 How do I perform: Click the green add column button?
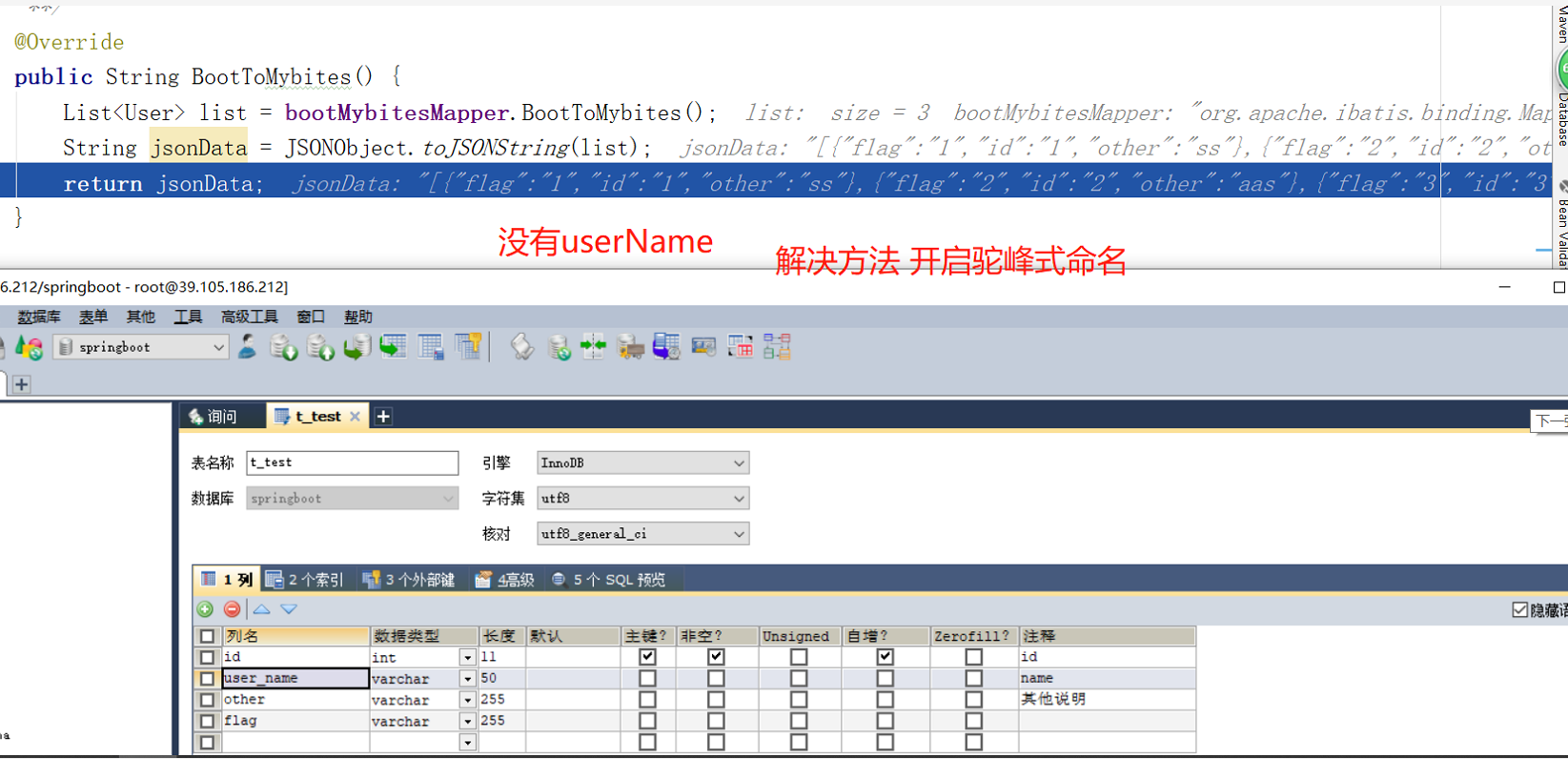205,609
